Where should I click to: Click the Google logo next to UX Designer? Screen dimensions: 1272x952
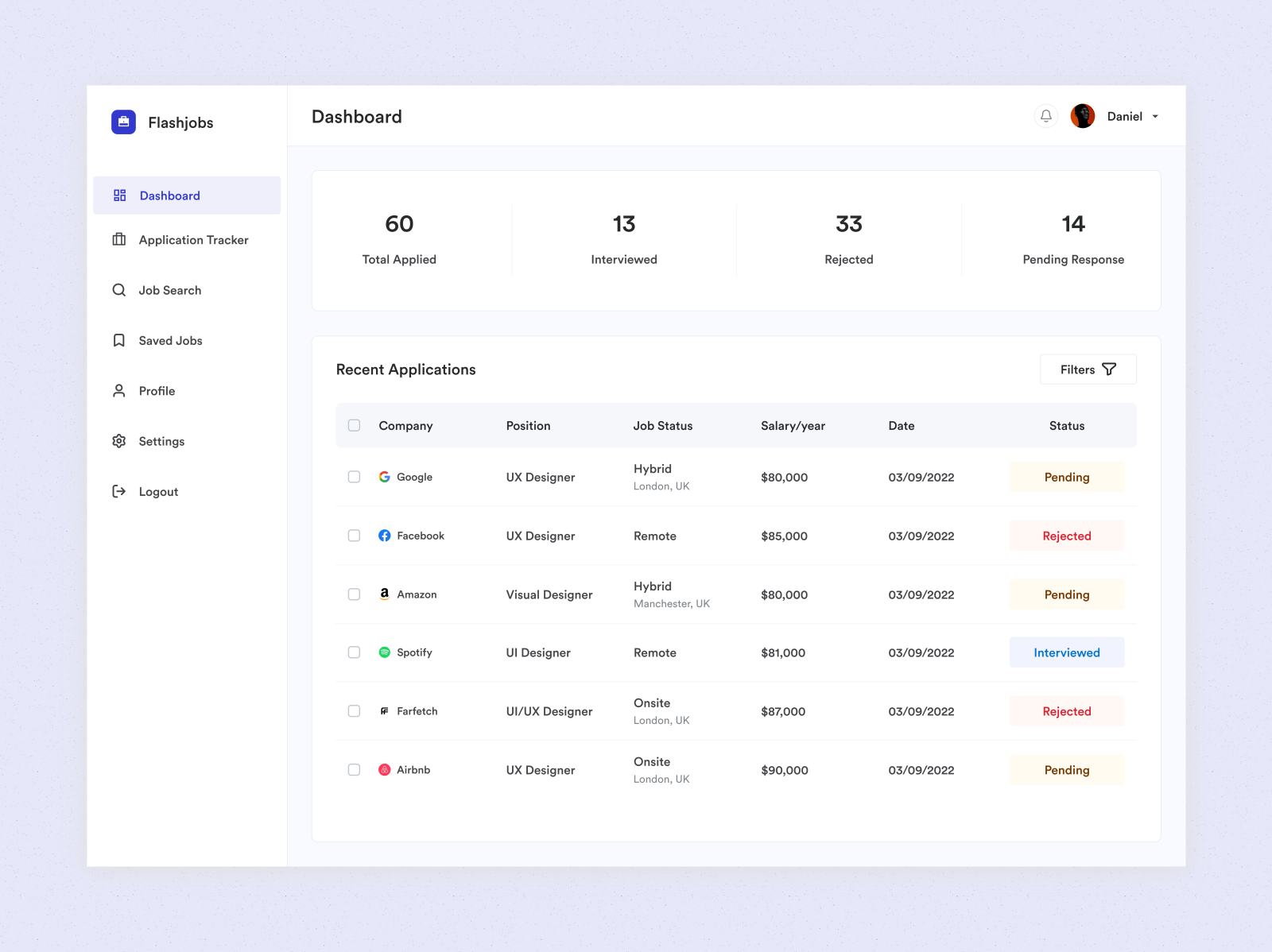384,477
